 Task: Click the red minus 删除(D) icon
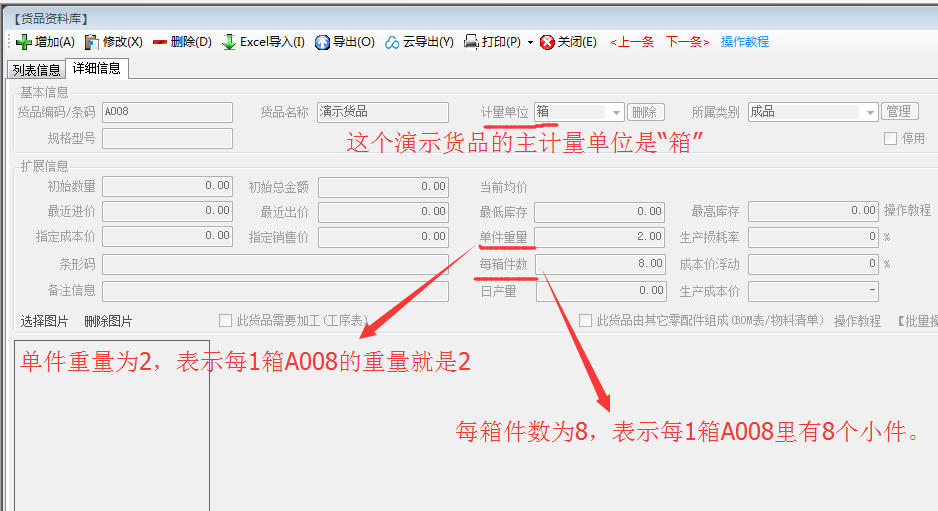160,42
